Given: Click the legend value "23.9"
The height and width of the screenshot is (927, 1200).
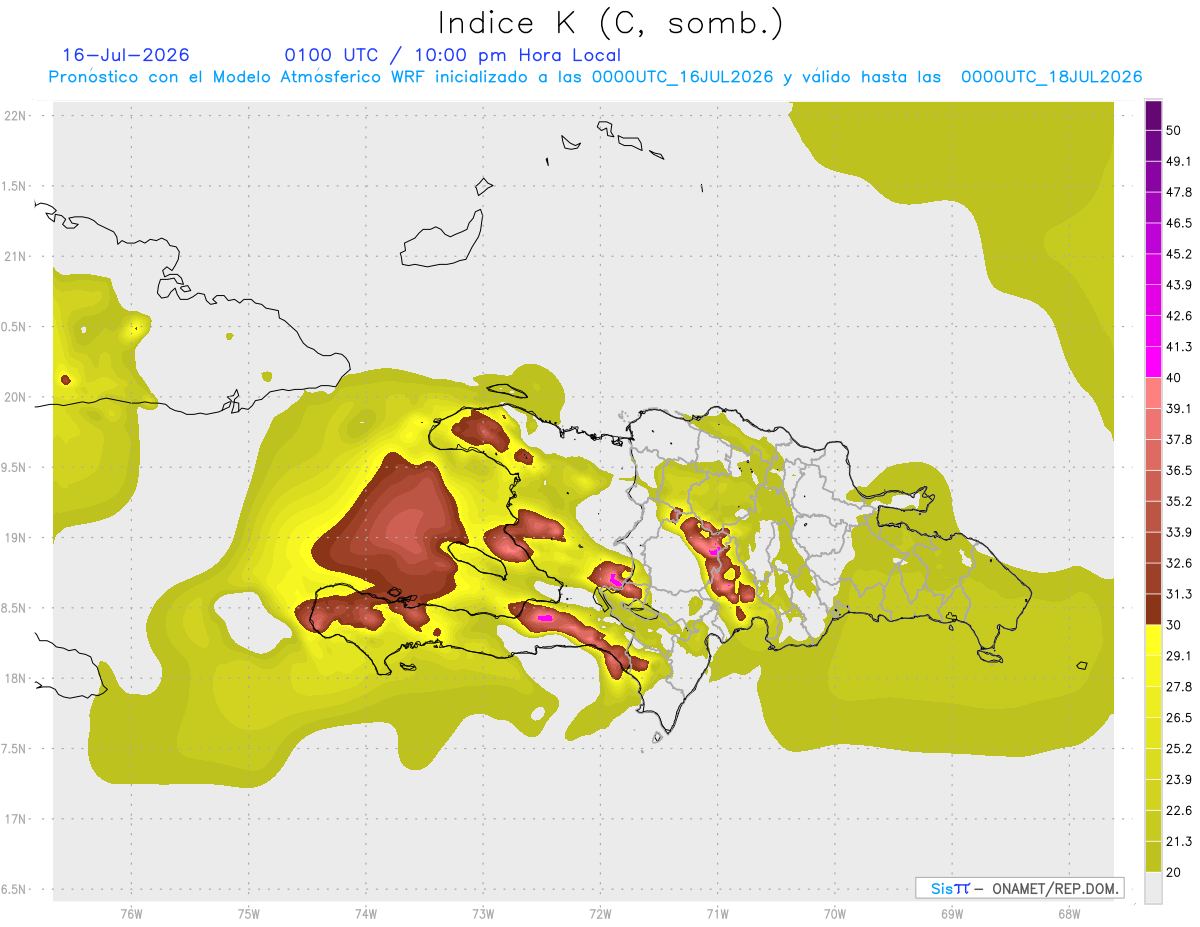Looking at the screenshot, I should click(1178, 780).
